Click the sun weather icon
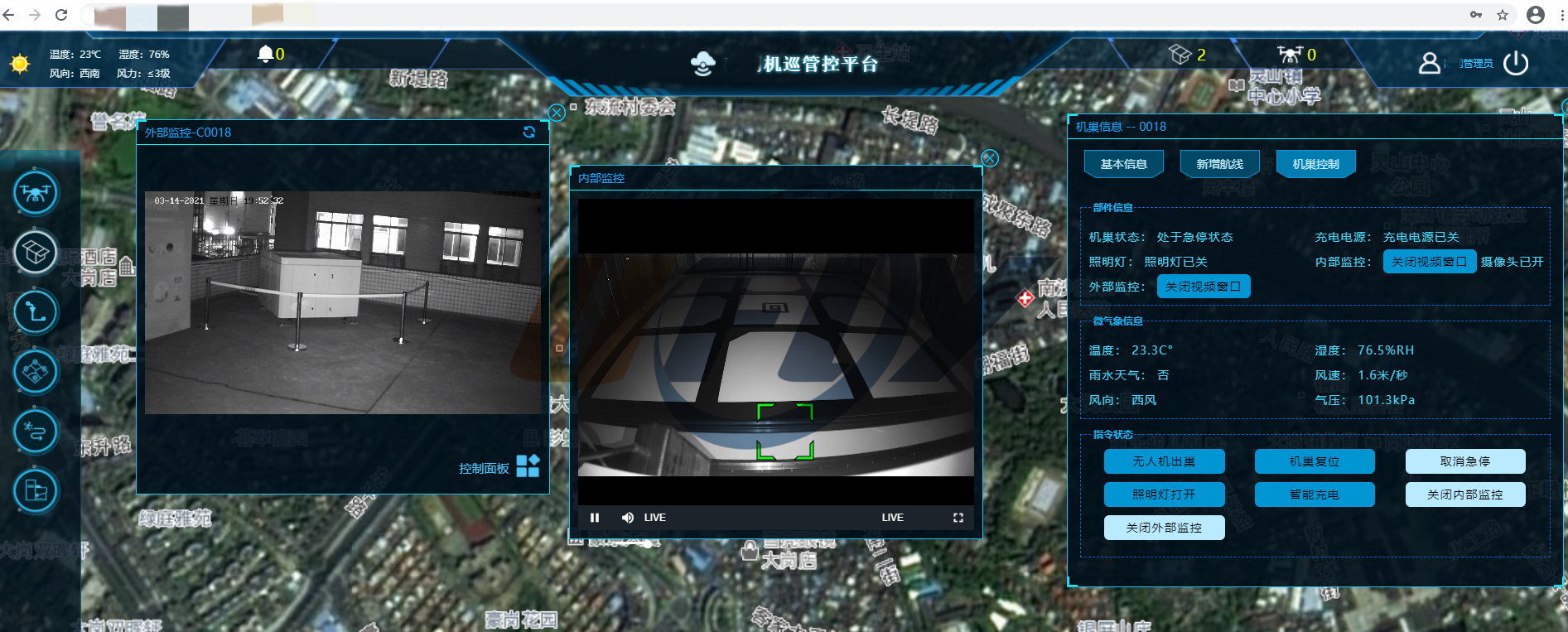The height and width of the screenshot is (632, 1568). click(20, 64)
